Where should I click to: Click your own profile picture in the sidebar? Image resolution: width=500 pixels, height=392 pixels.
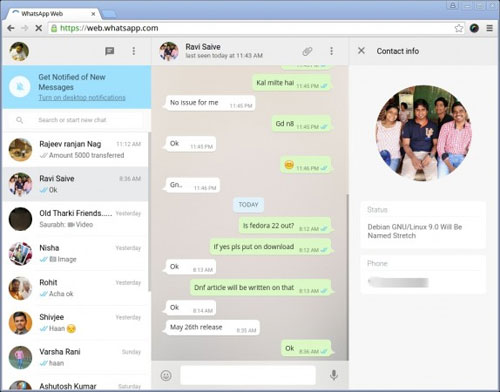click(x=19, y=51)
